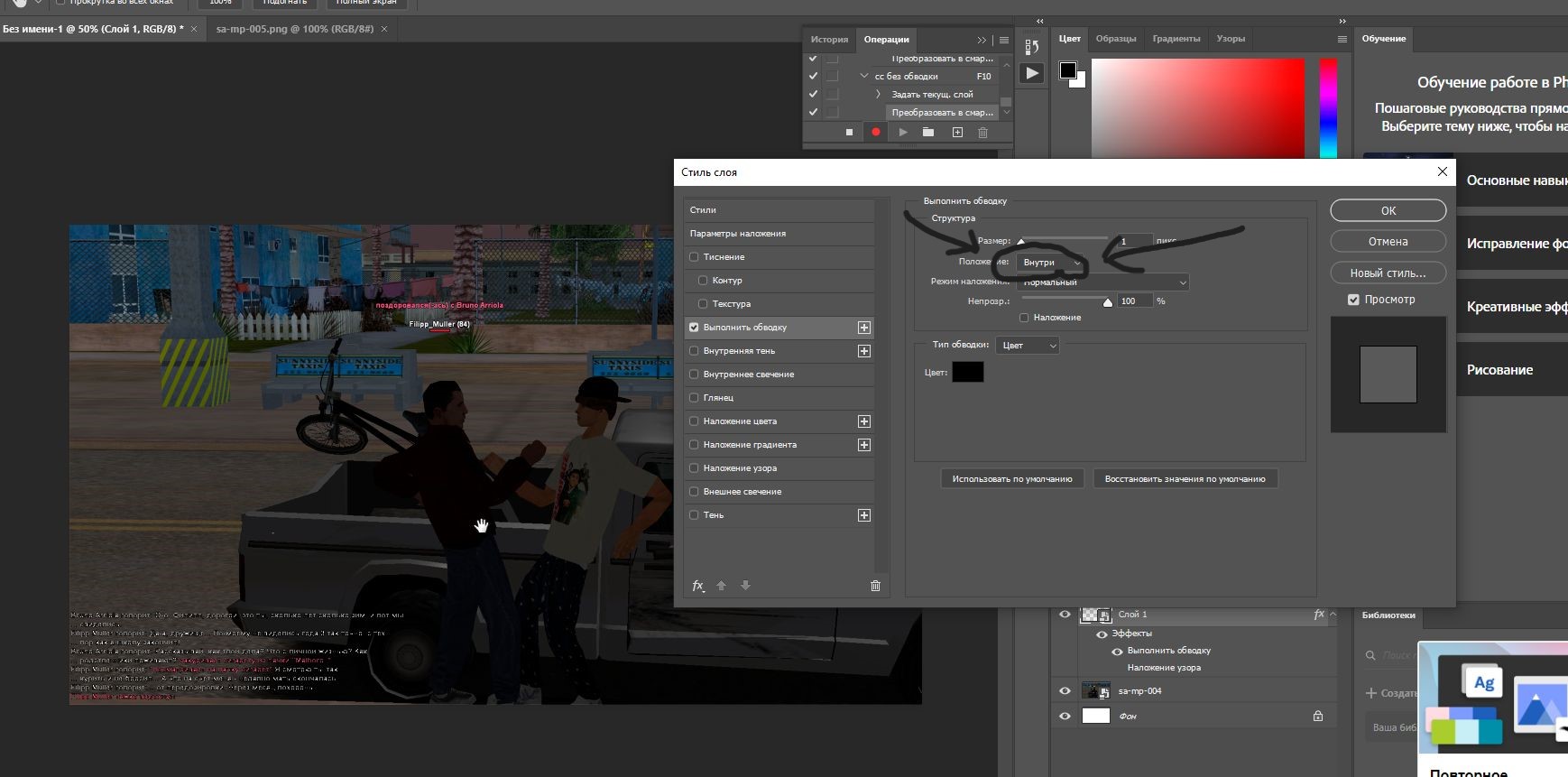Click the black stroke color swatch
Screen dimensions: 1568x777
click(x=967, y=372)
